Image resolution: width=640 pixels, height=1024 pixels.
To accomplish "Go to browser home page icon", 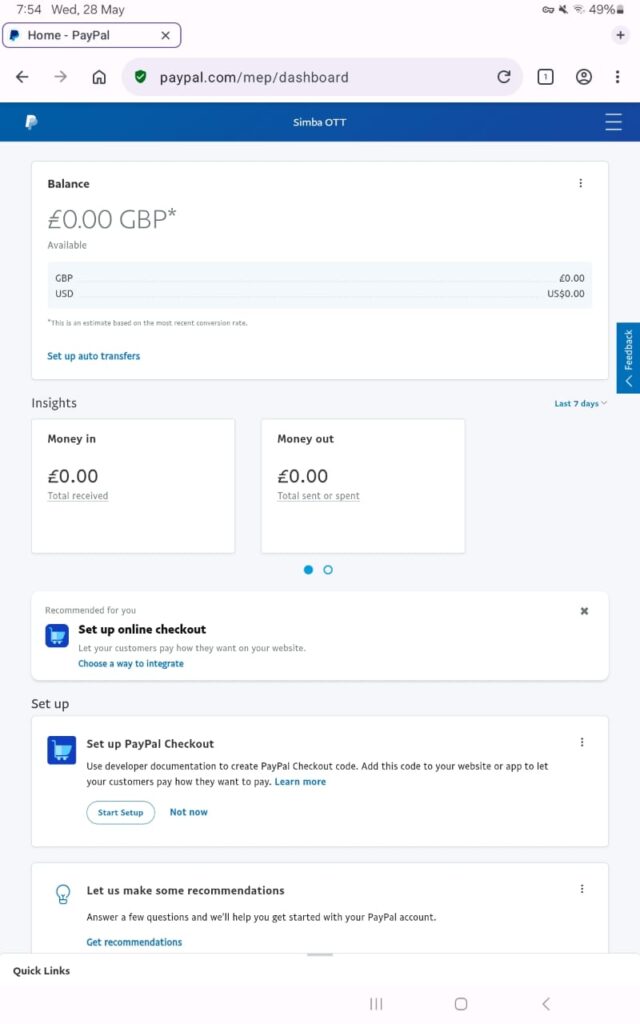I will 99,77.
